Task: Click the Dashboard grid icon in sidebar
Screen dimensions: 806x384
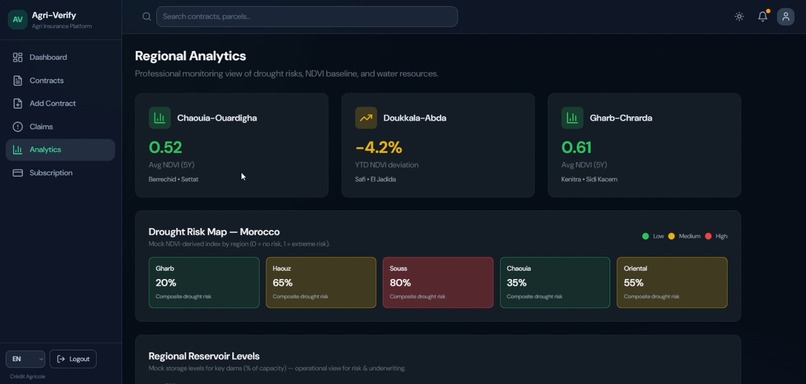Action: tap(17, 57)
